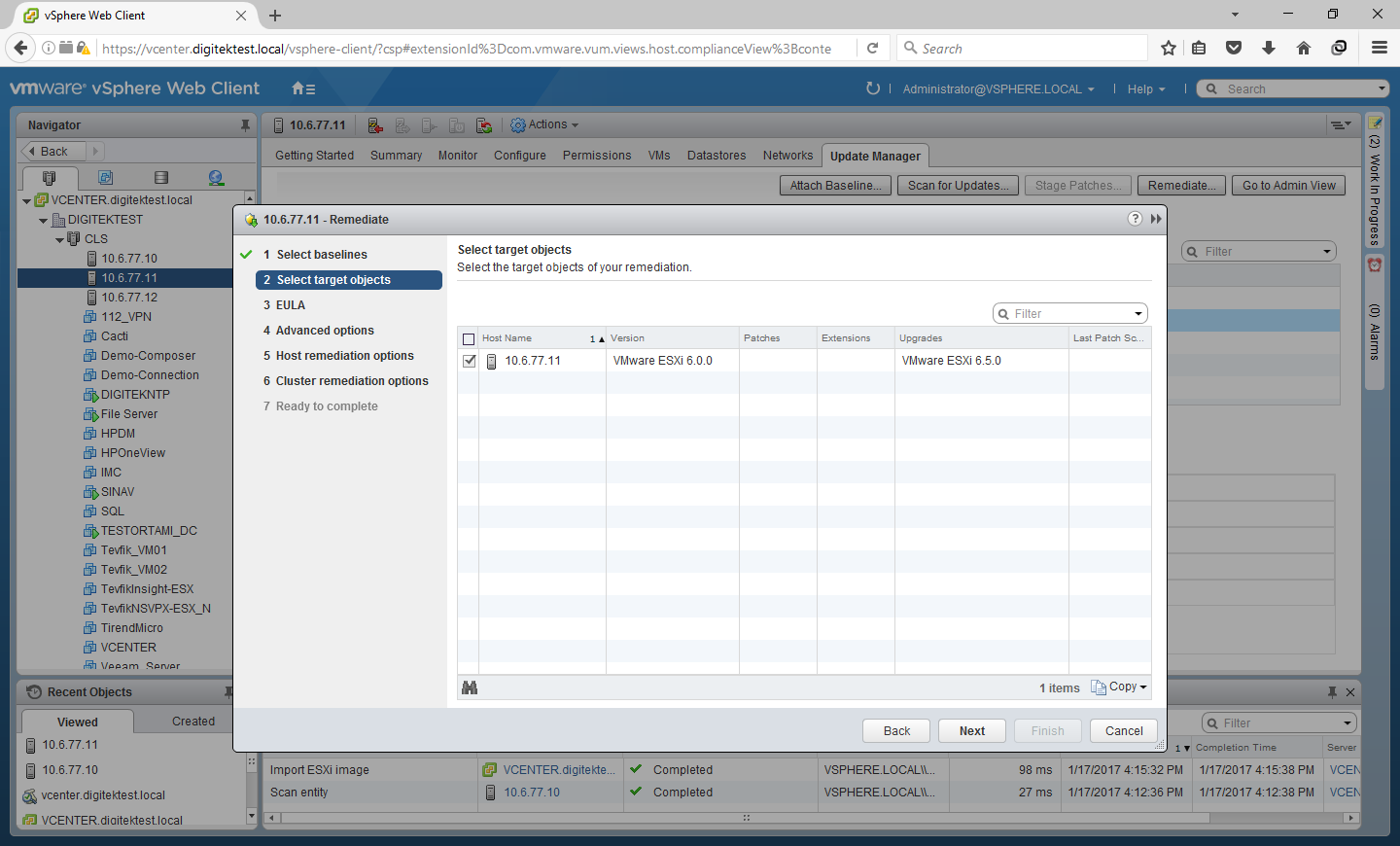The width and height of the screenshot is (1400, 846).
Task: Select host 10.6.77.10 in navigator tree
Action: tap(129, 259)
